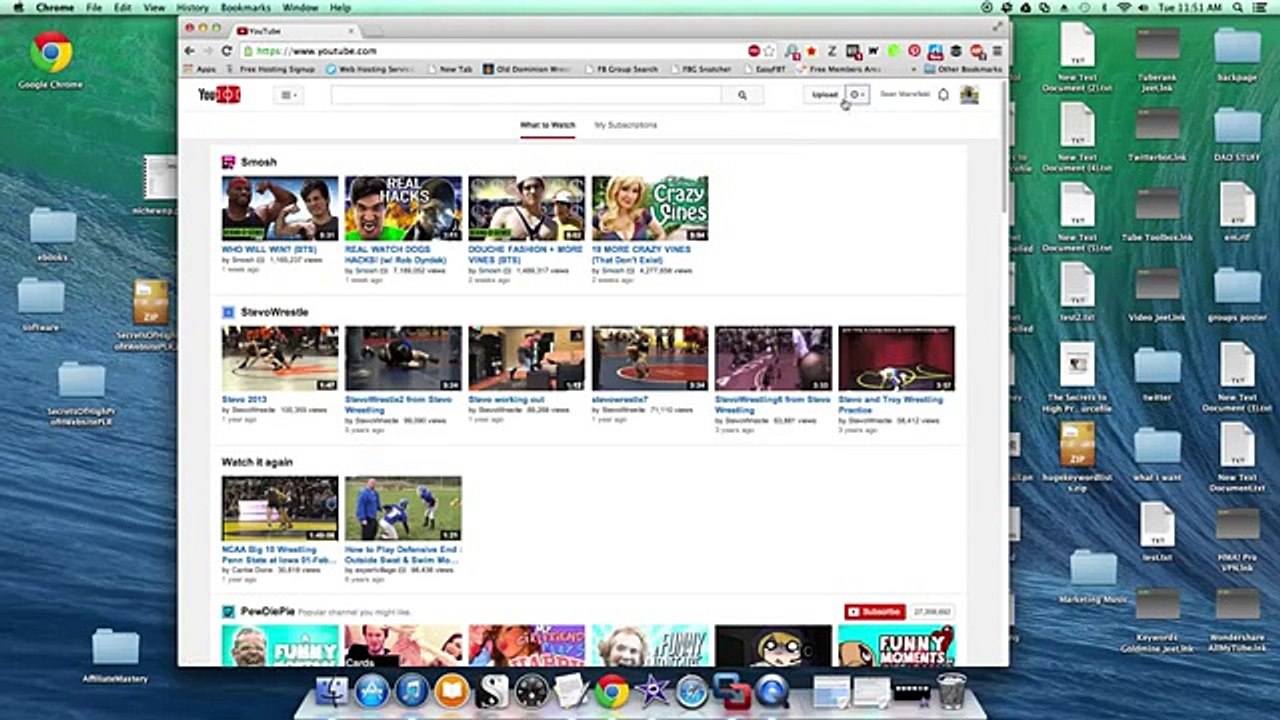Open the YouTube settings gear dropdown
This screenshot has width=1280, height=720.
pos(857,95)
